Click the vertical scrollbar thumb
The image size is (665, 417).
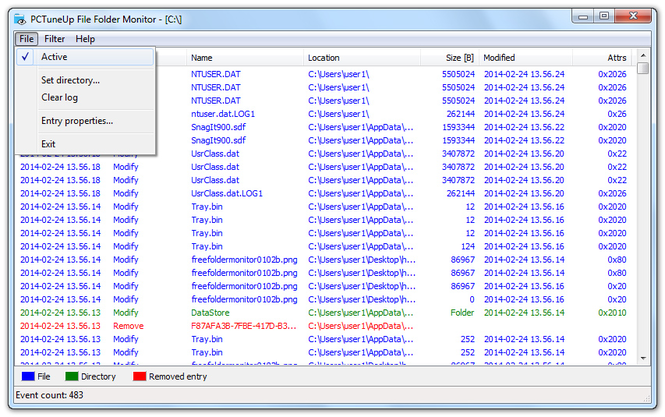643,68
